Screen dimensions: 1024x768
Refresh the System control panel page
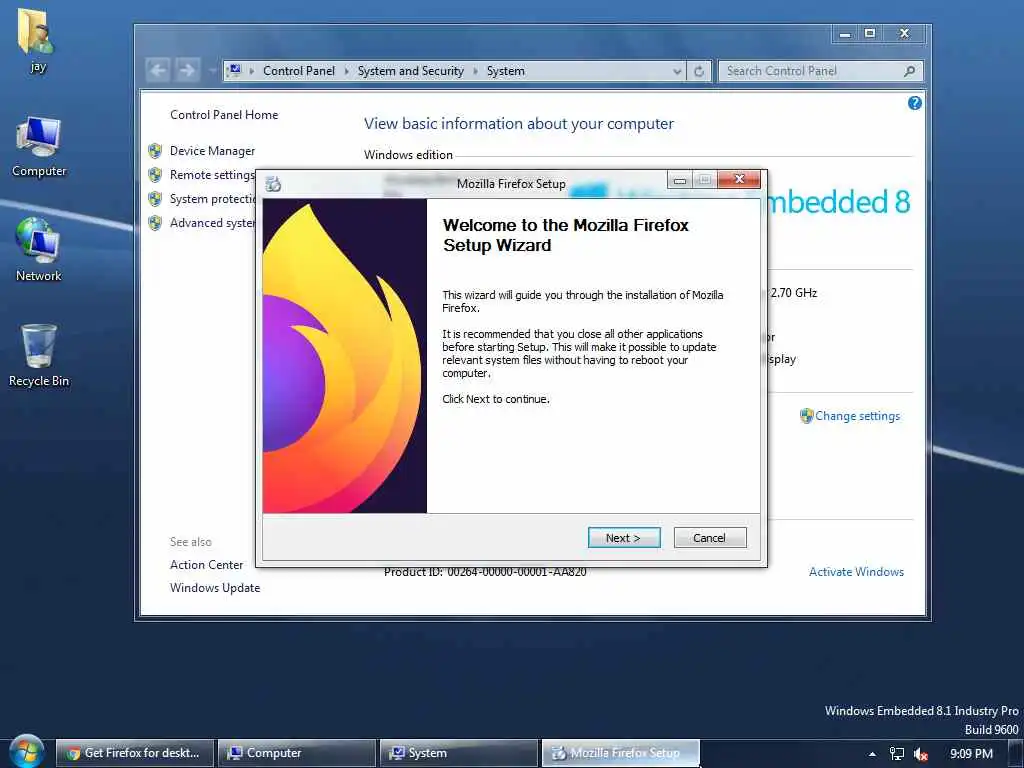(699, 71)
